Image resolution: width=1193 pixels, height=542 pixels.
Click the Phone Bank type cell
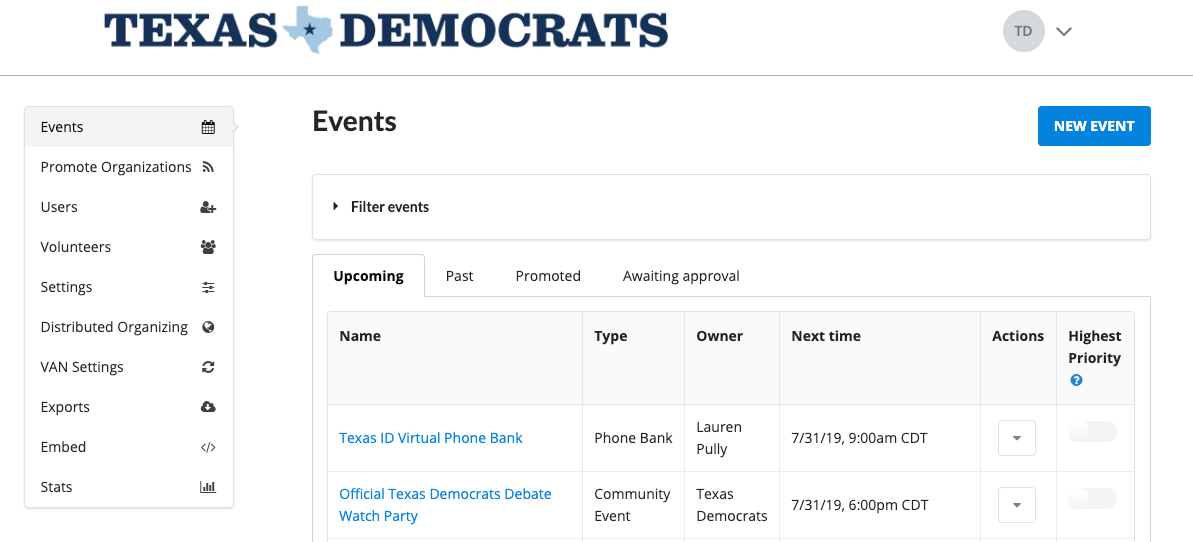click(633, 438)
